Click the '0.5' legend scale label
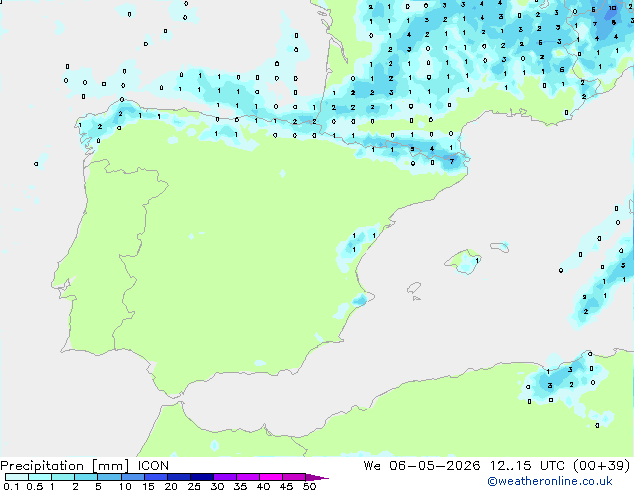The height and width of the screenshot is (490, 634). coord(35,486)
